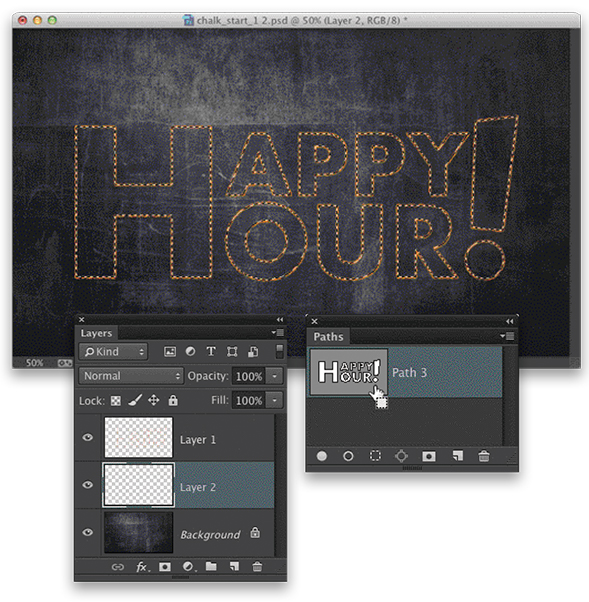
Task: Open the Normal blend mode dropdown
Action: point(131,376)
